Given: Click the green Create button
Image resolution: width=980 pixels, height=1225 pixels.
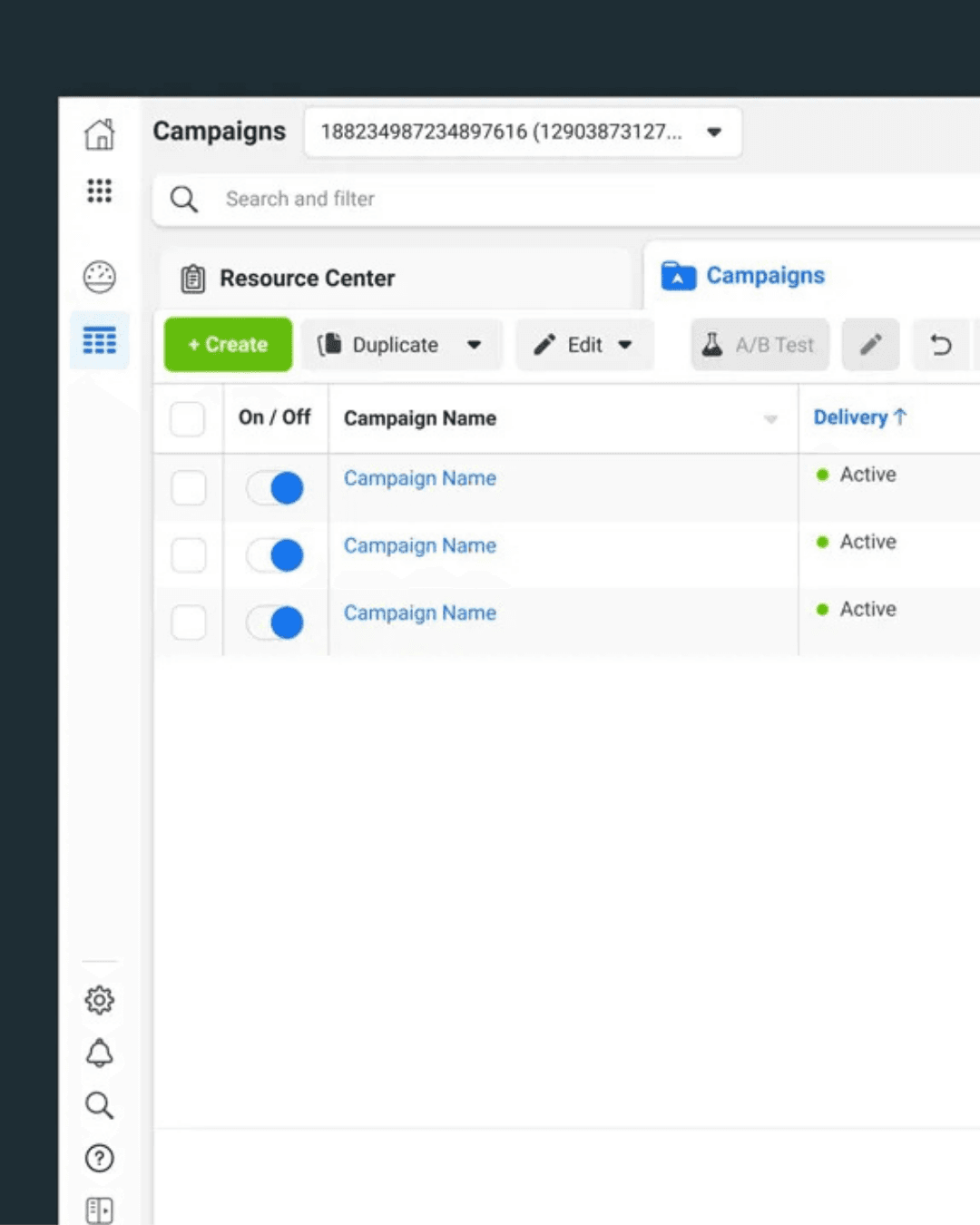Looking at the screenshot, I should pyautogui.click(x=228, y=345).
